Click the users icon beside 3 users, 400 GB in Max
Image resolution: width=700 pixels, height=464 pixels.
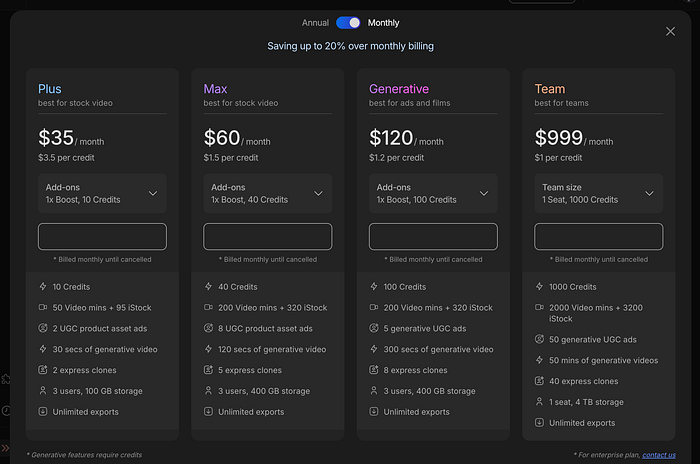pos(208,391)
